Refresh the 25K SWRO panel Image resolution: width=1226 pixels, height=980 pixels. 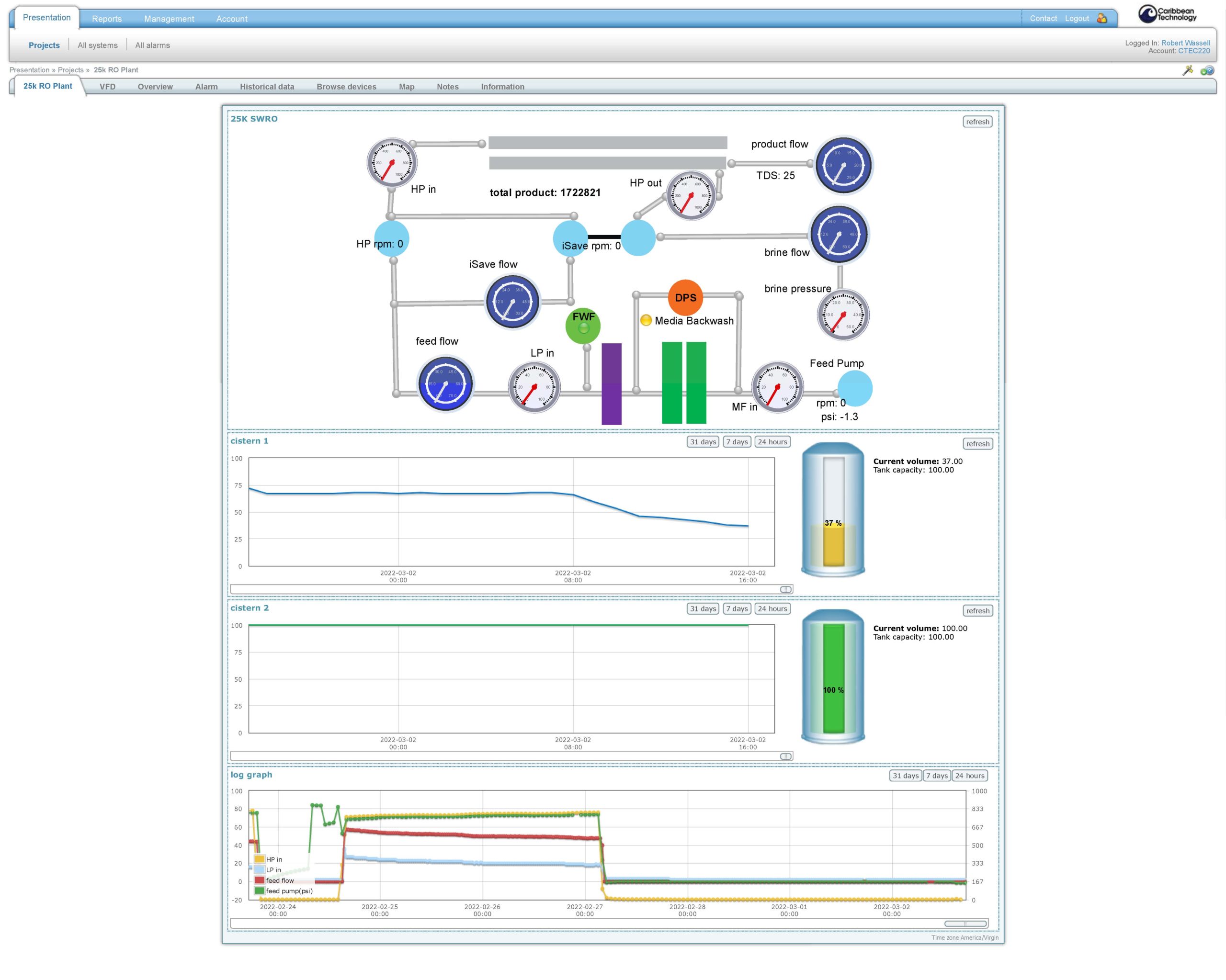(977, 122)
